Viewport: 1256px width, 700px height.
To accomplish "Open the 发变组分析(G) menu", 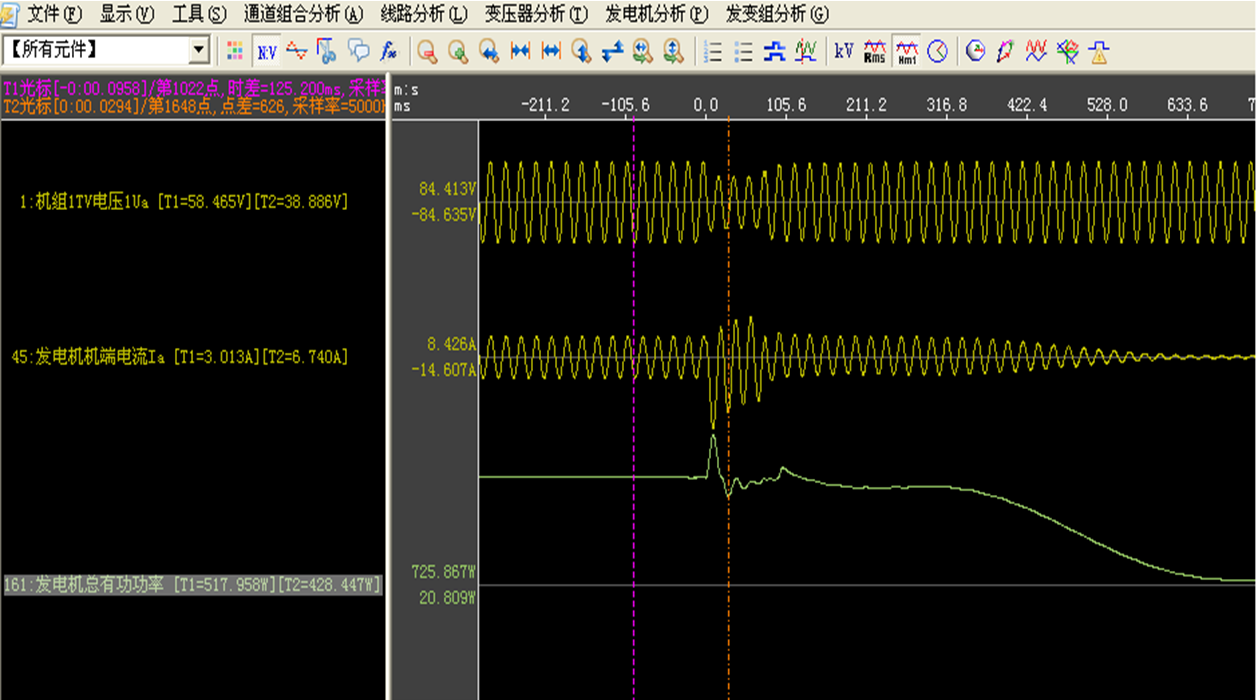I will 777,14.
